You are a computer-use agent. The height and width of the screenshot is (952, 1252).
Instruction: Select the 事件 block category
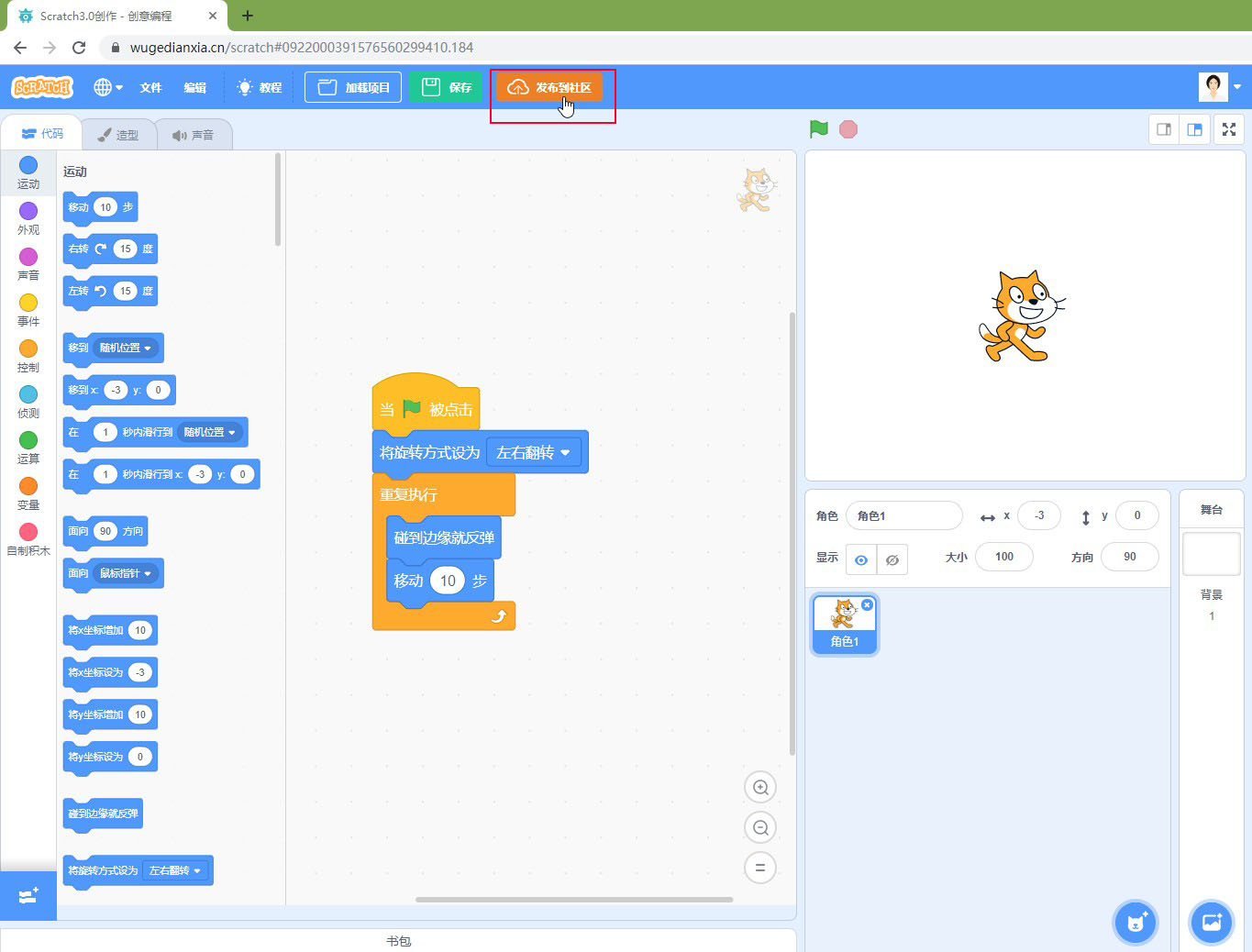click(28, 310)
